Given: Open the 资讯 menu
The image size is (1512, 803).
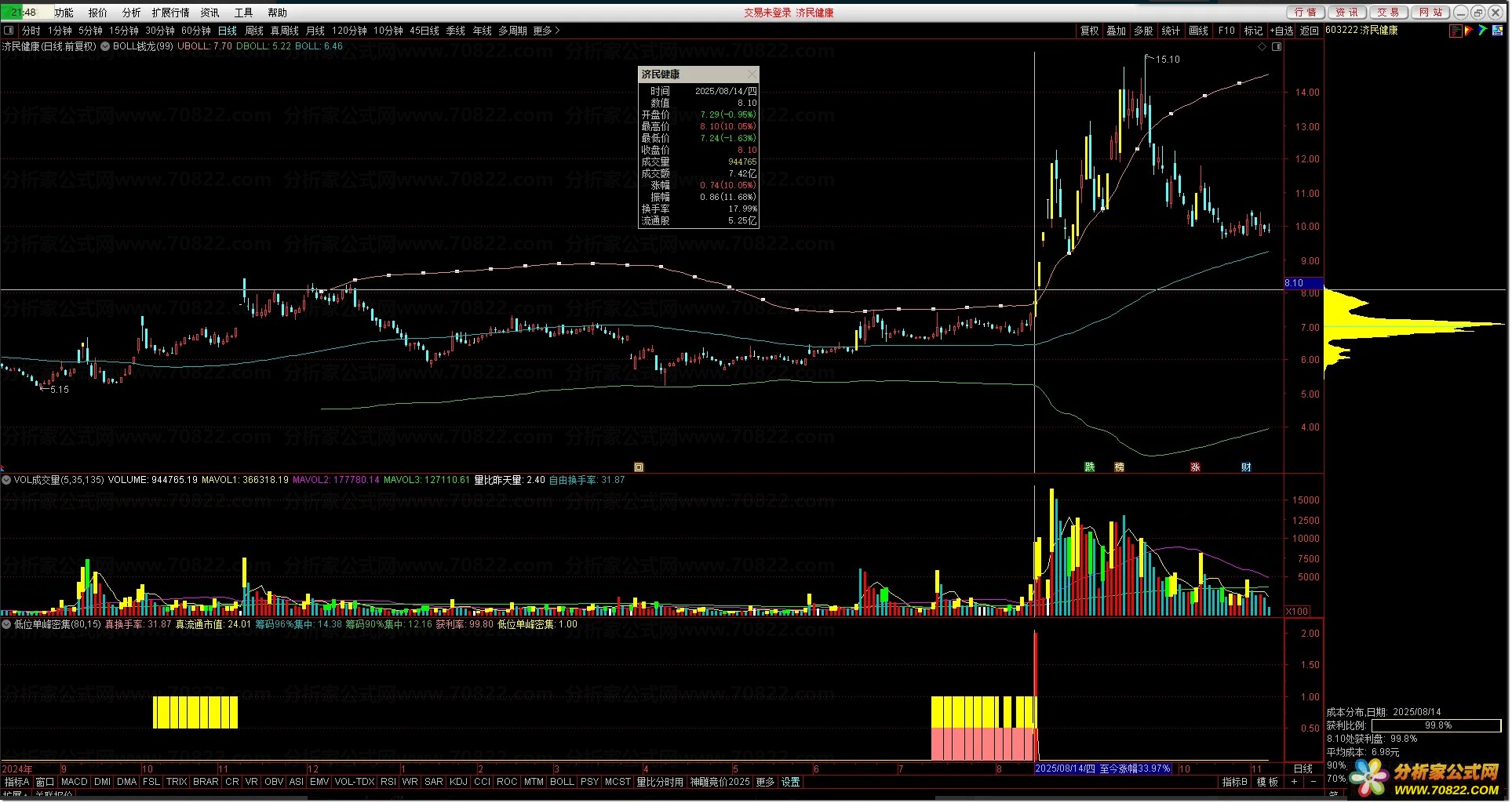Looking at the screenshot, I should click(x=210, y=13).
